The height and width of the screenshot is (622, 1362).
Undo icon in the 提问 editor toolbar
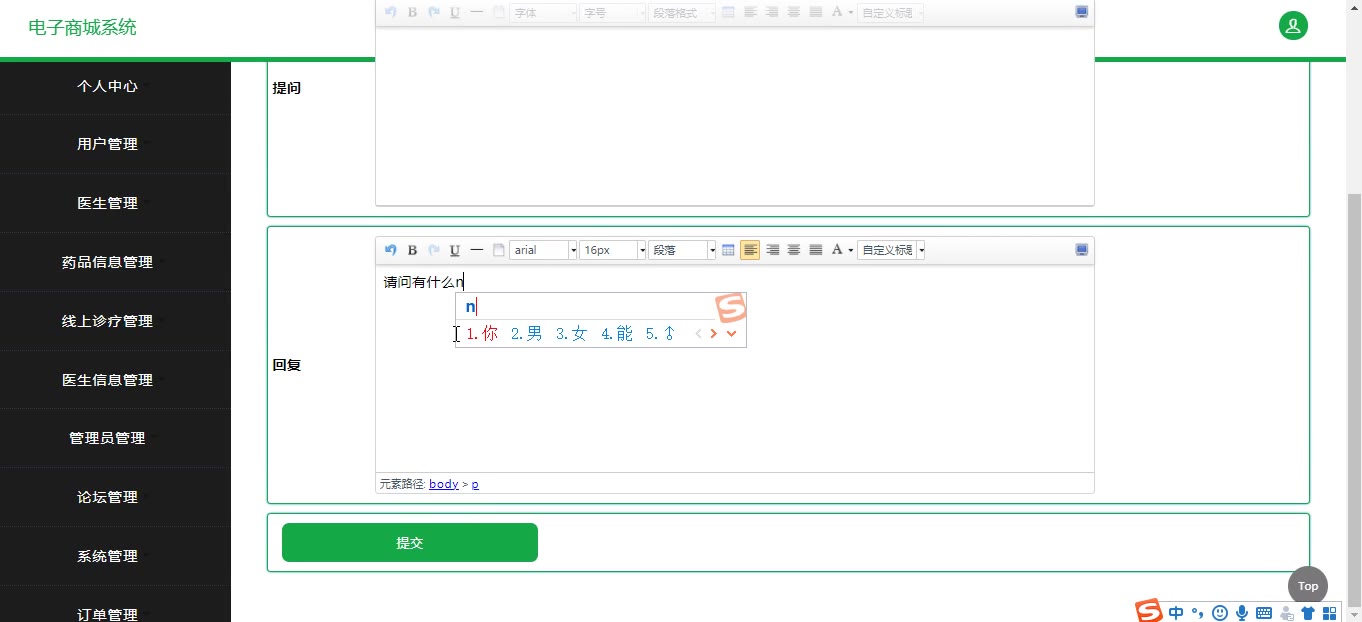(391, 12)
